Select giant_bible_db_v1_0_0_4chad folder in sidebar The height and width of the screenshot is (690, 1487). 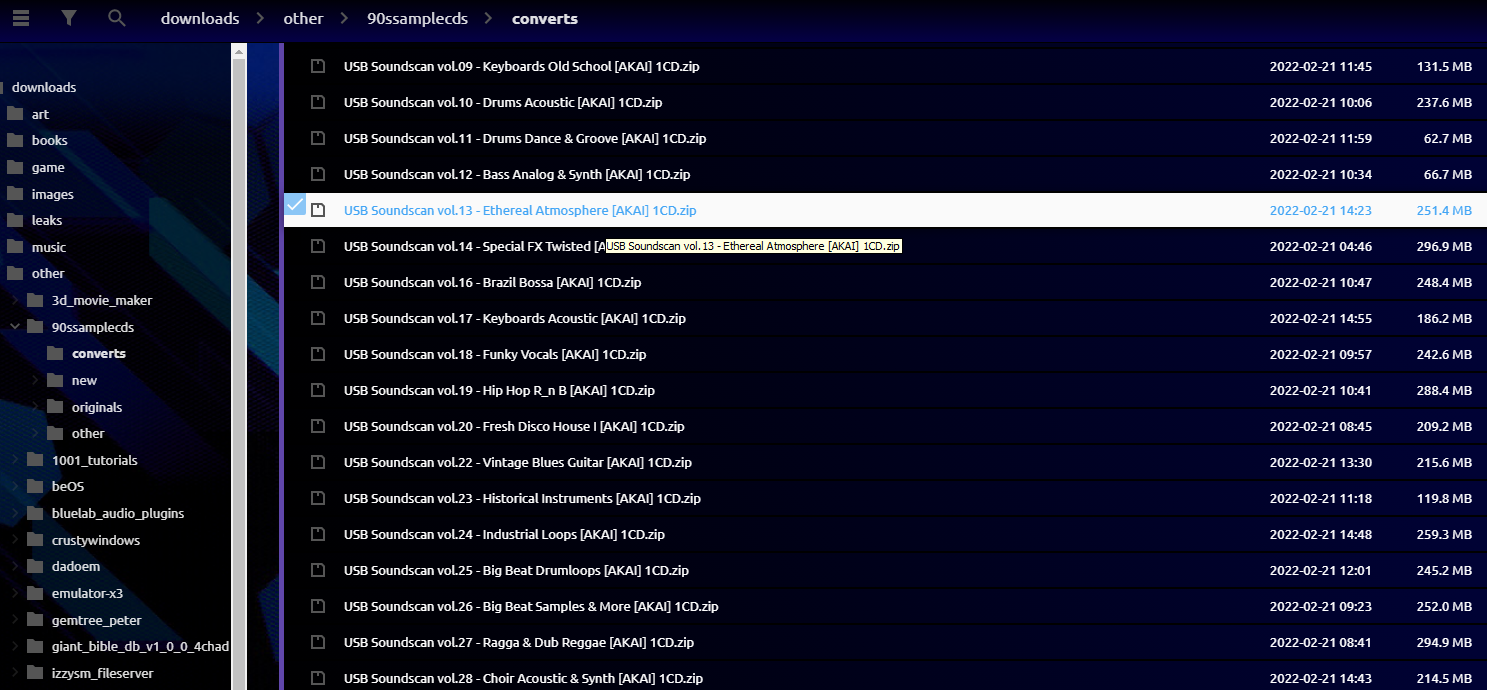click(x=140, y=646)
